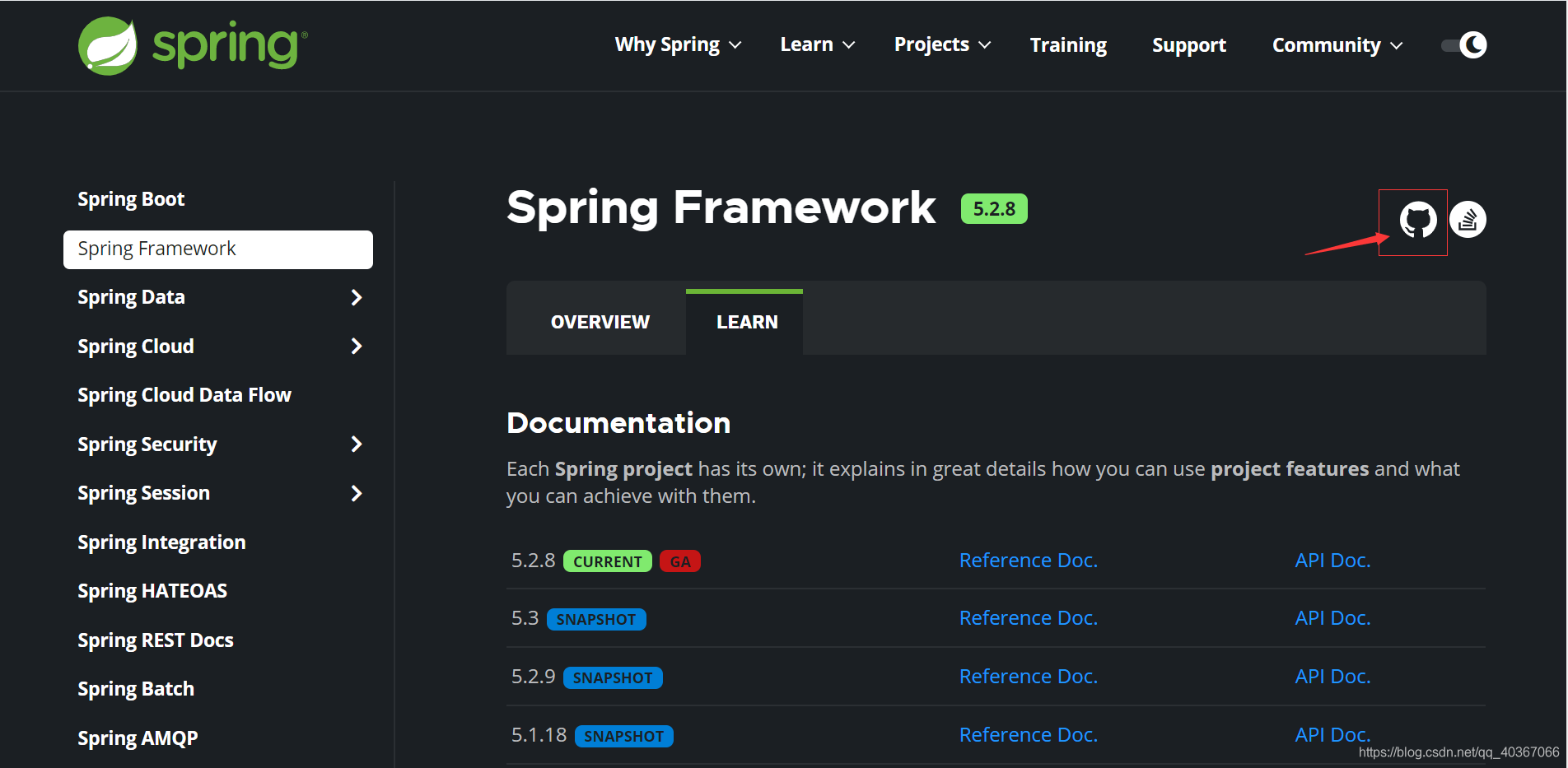Screen dimensions: 1568x768
Task: Open API Doc. for 5.2.9 snapshot
Action: (x=1332, y=677)
